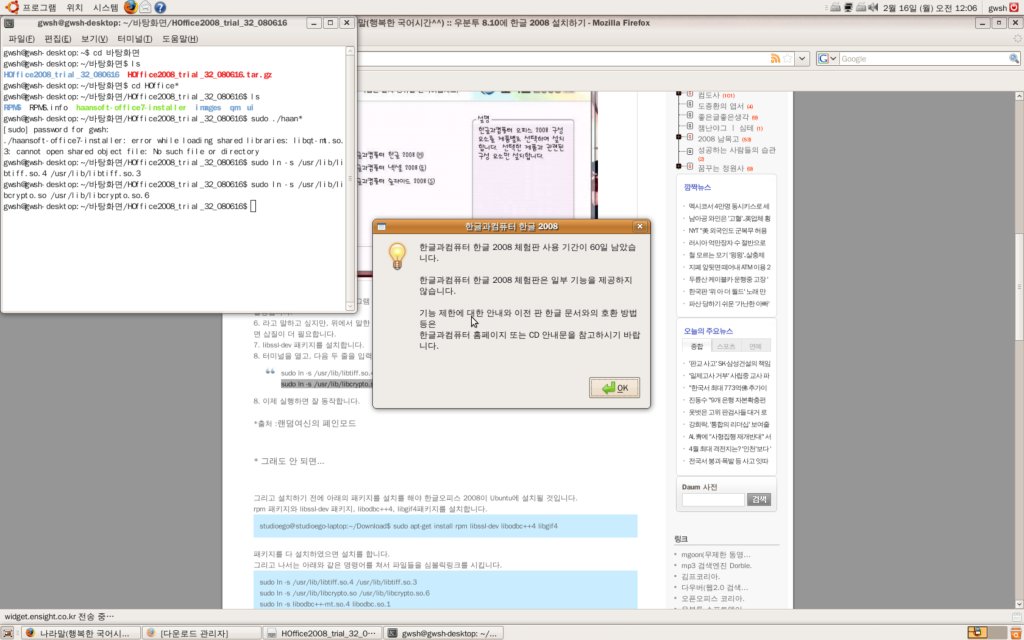Open the 오늘의 주요뉴스 heading link
Viewport: 1024px width, 640px height.
click(x=708, y=331)
